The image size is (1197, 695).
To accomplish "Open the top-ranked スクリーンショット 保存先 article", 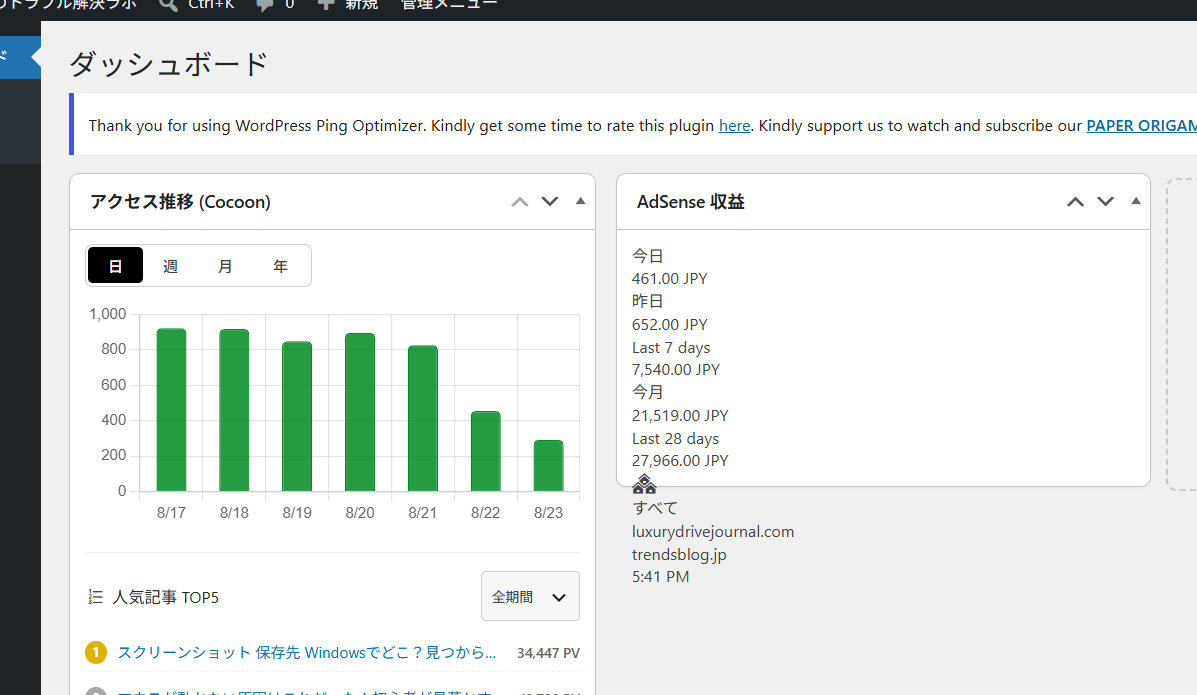I will point(307,652).
